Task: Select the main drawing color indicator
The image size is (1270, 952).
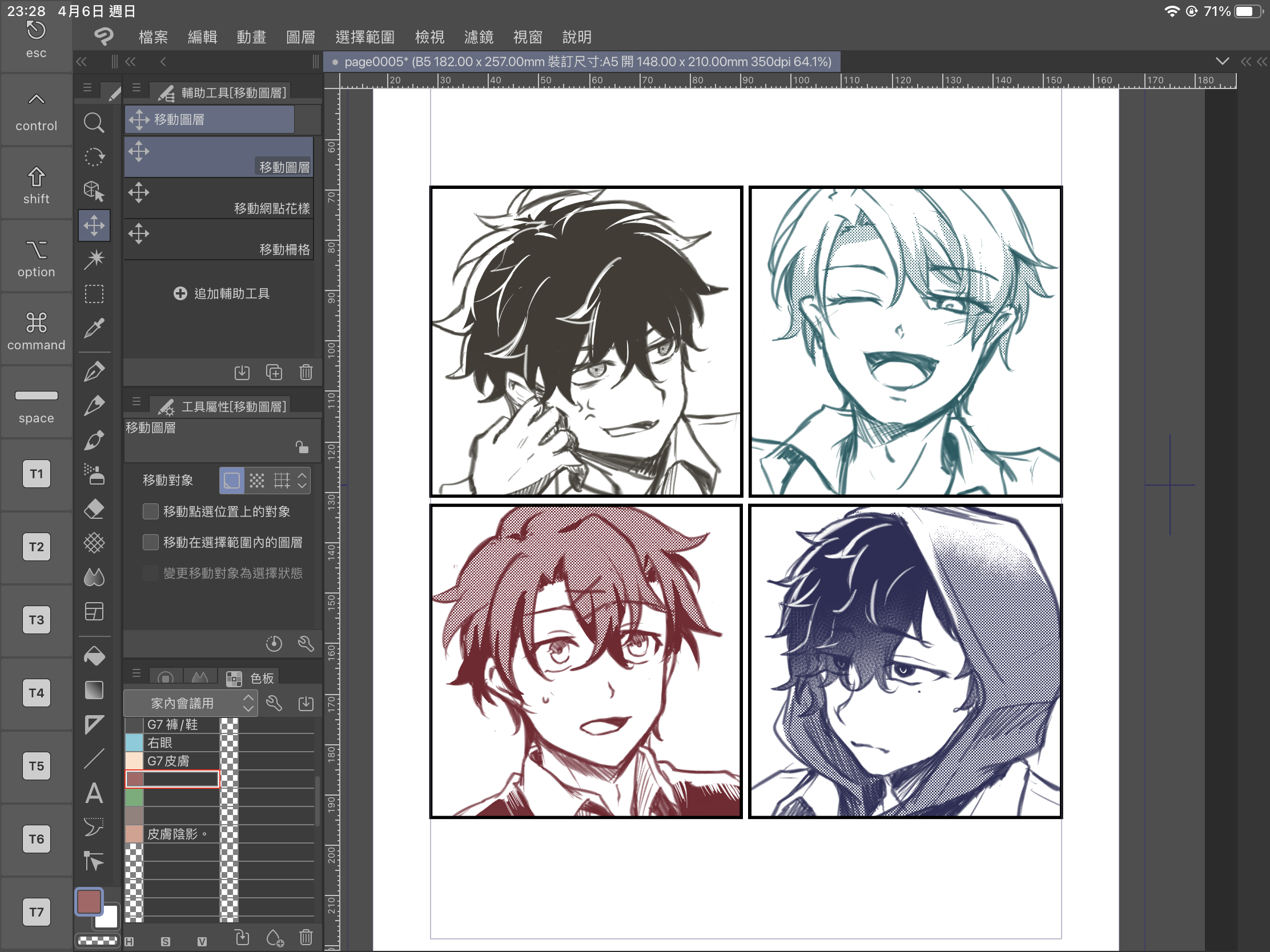Action: click(89, 902)
